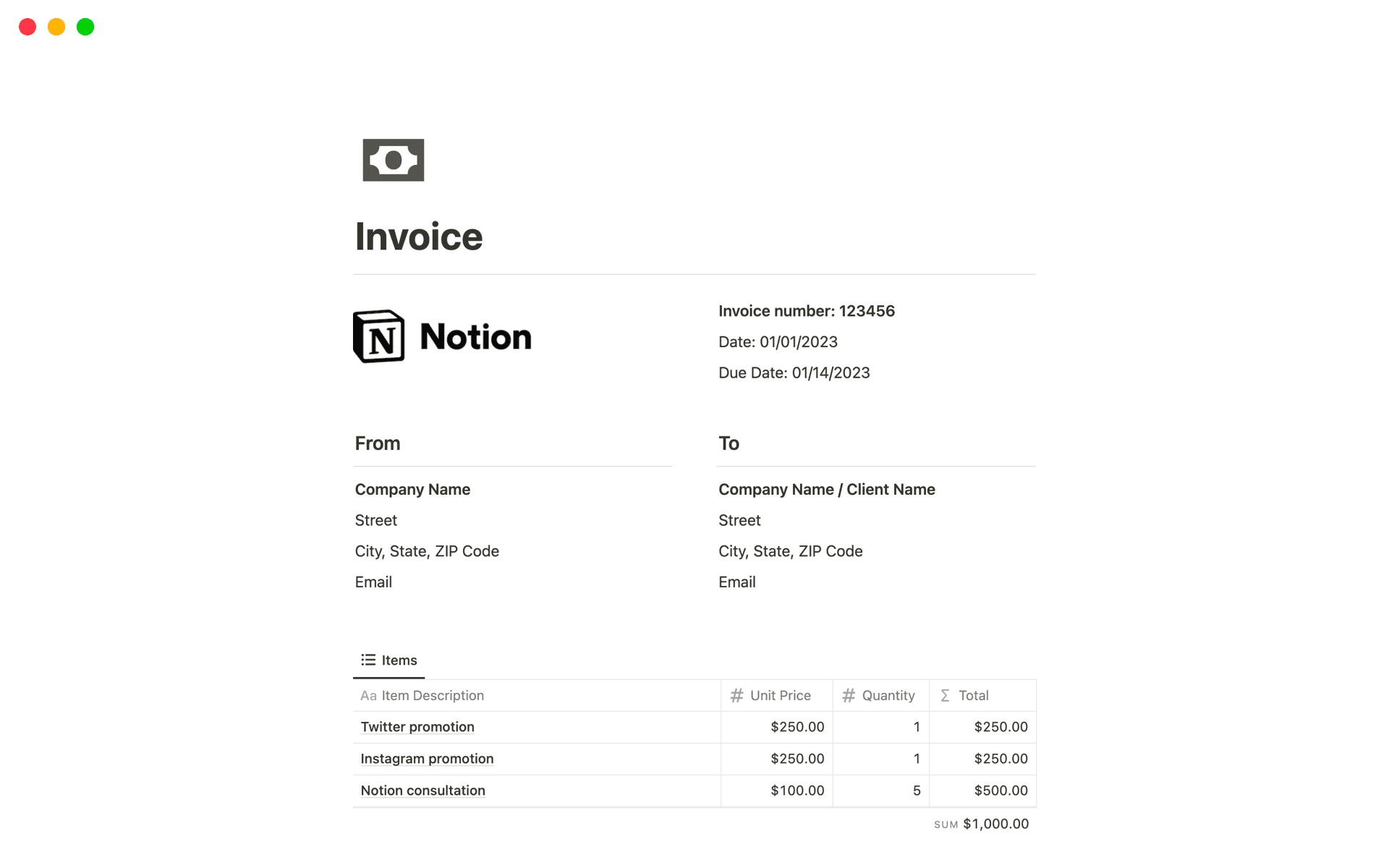Image resolution: width=1389 pixels, height=868 pixels.
Task: Click the green macOS maximize button
Action: point(85,27)
